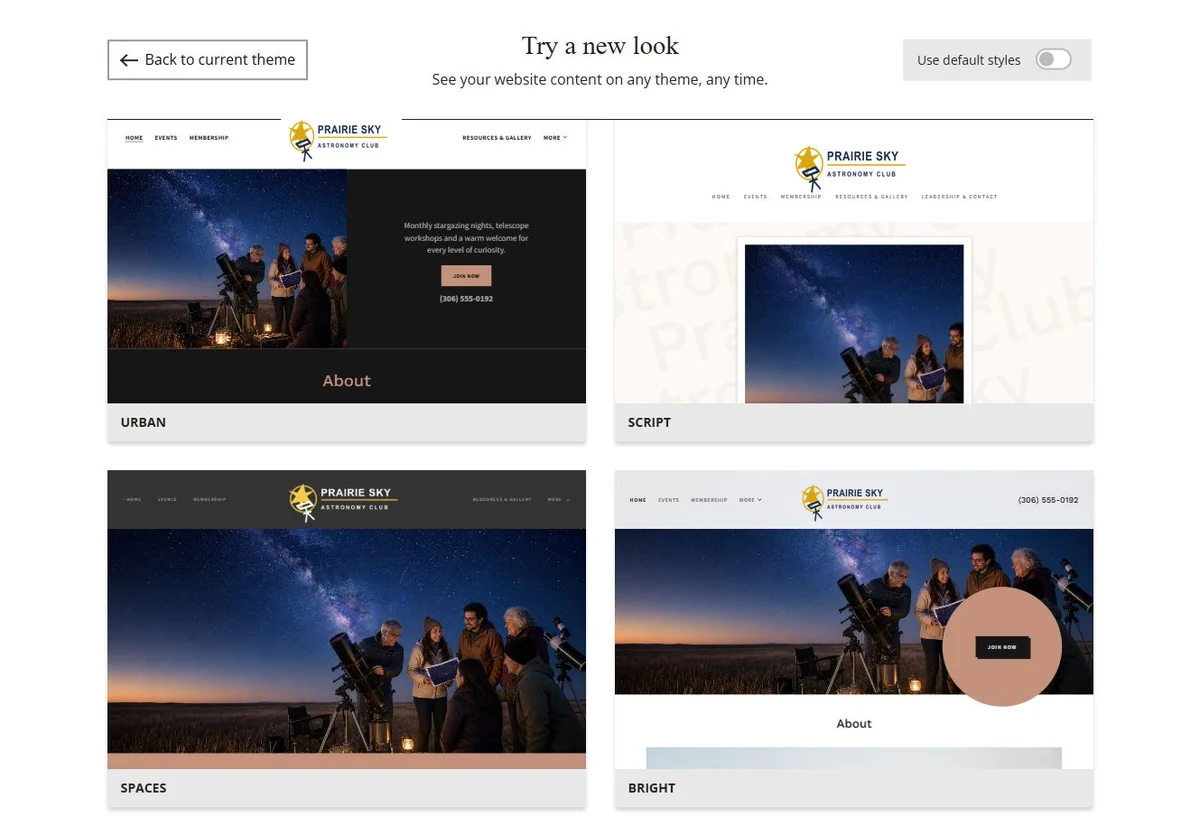Click phone number in Bright preview header
This screenshot has width=1200, height=823.
point(1048,500)
